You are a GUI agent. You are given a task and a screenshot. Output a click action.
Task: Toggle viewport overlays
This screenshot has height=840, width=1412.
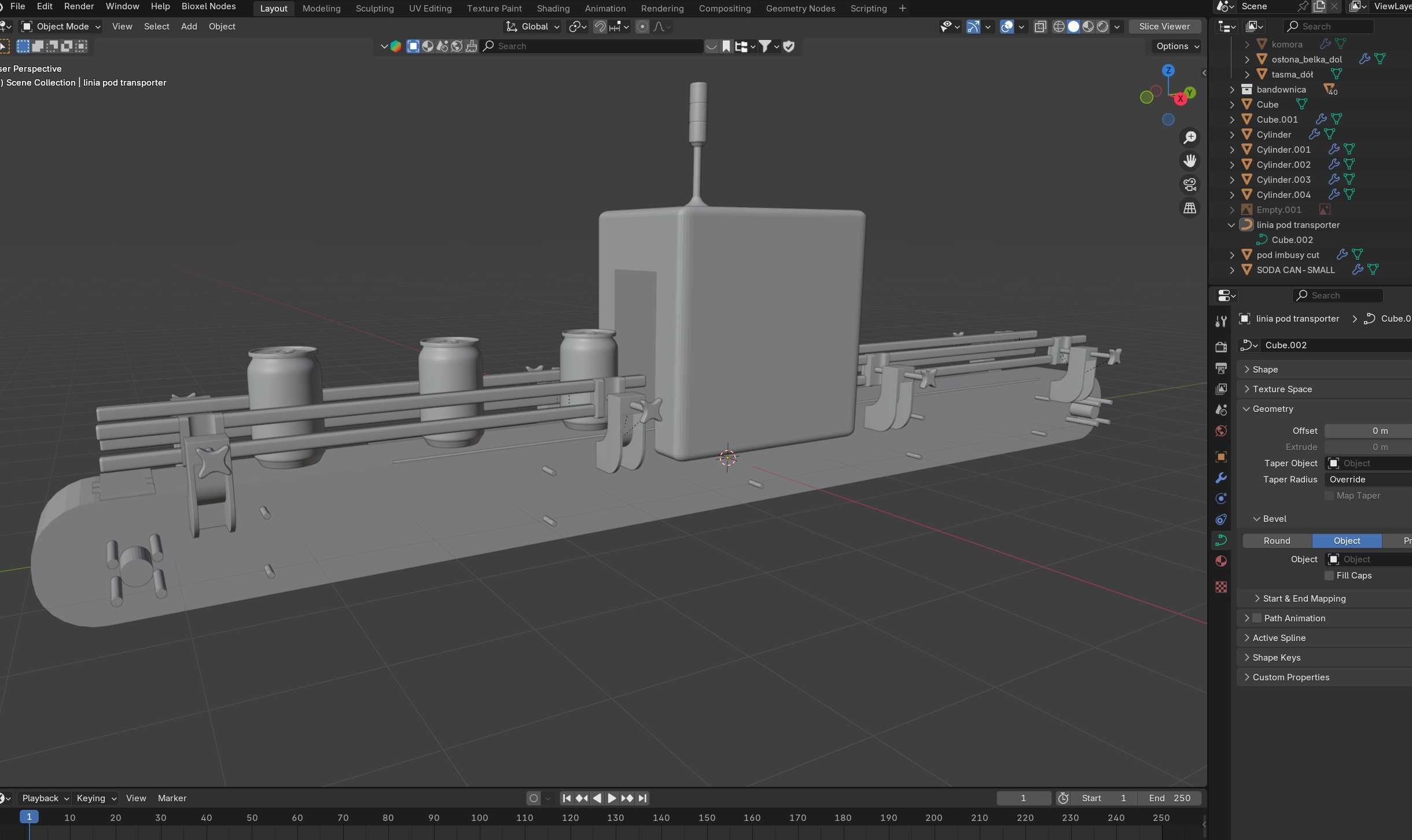pos(1007,27)
